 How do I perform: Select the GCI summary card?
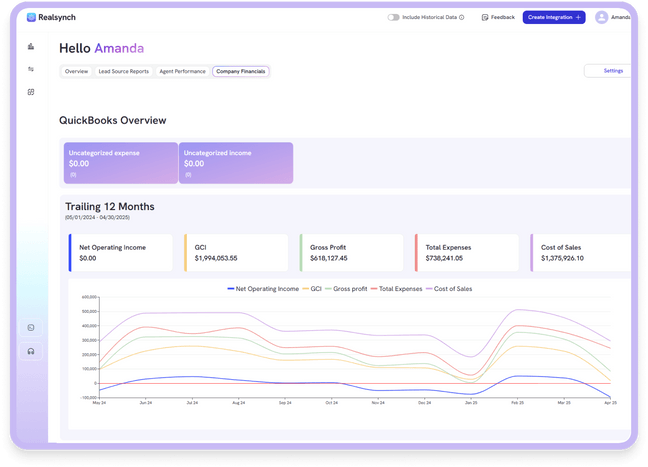point(236,253)
